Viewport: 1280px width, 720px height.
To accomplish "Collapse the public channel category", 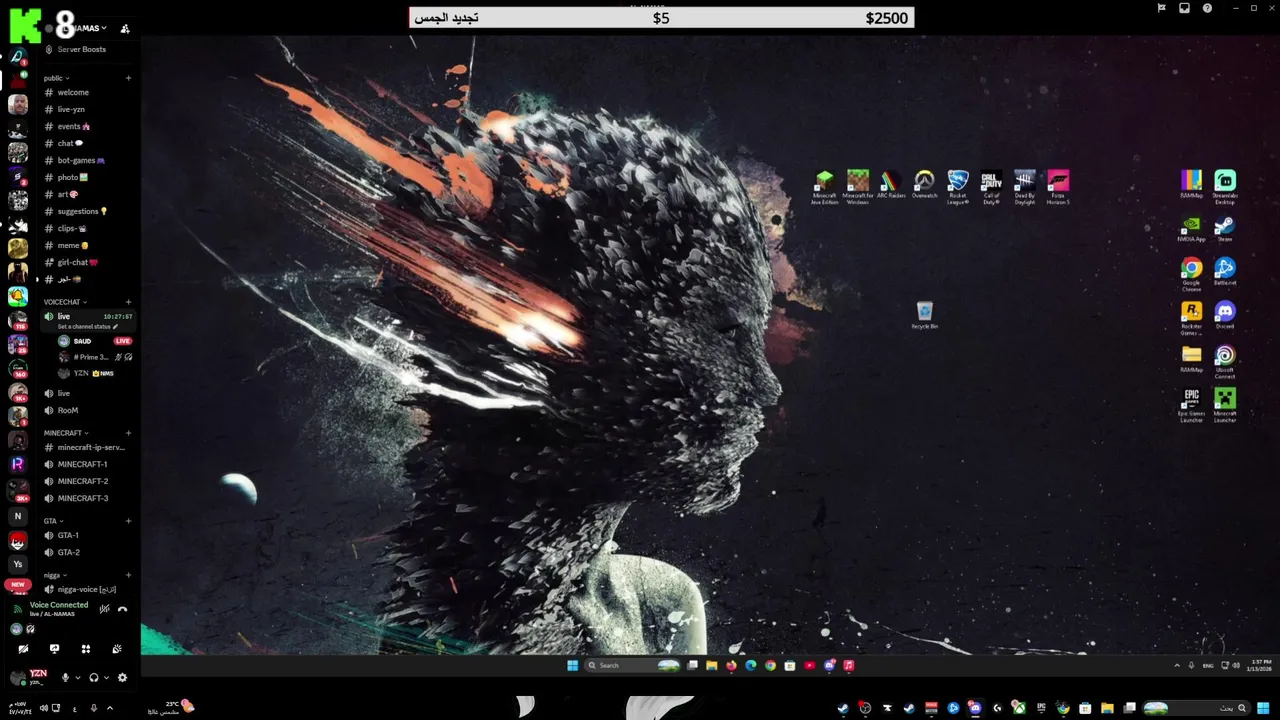I will [56, 78].
